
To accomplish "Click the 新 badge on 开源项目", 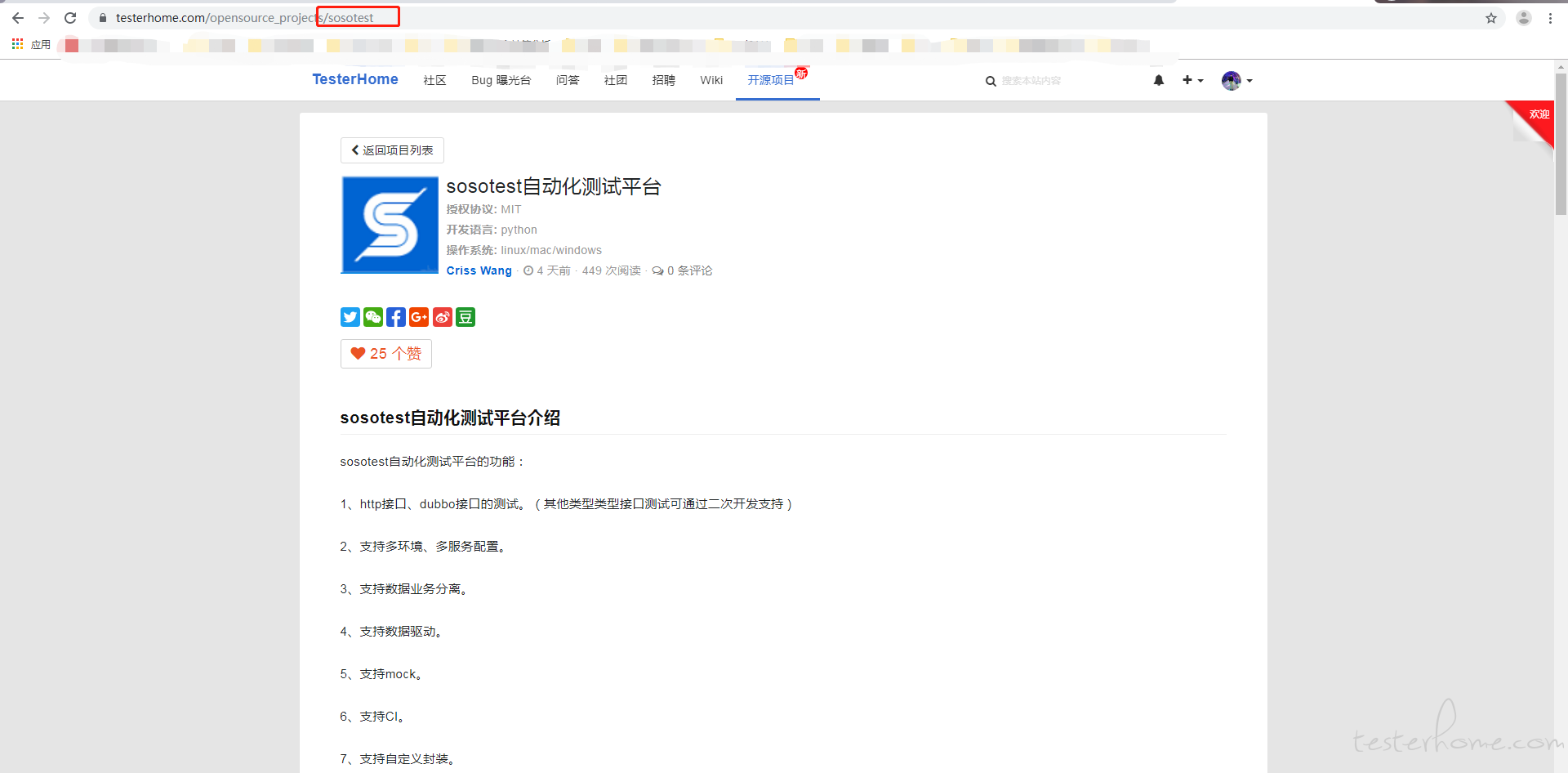I will click(x=801, y=74).
